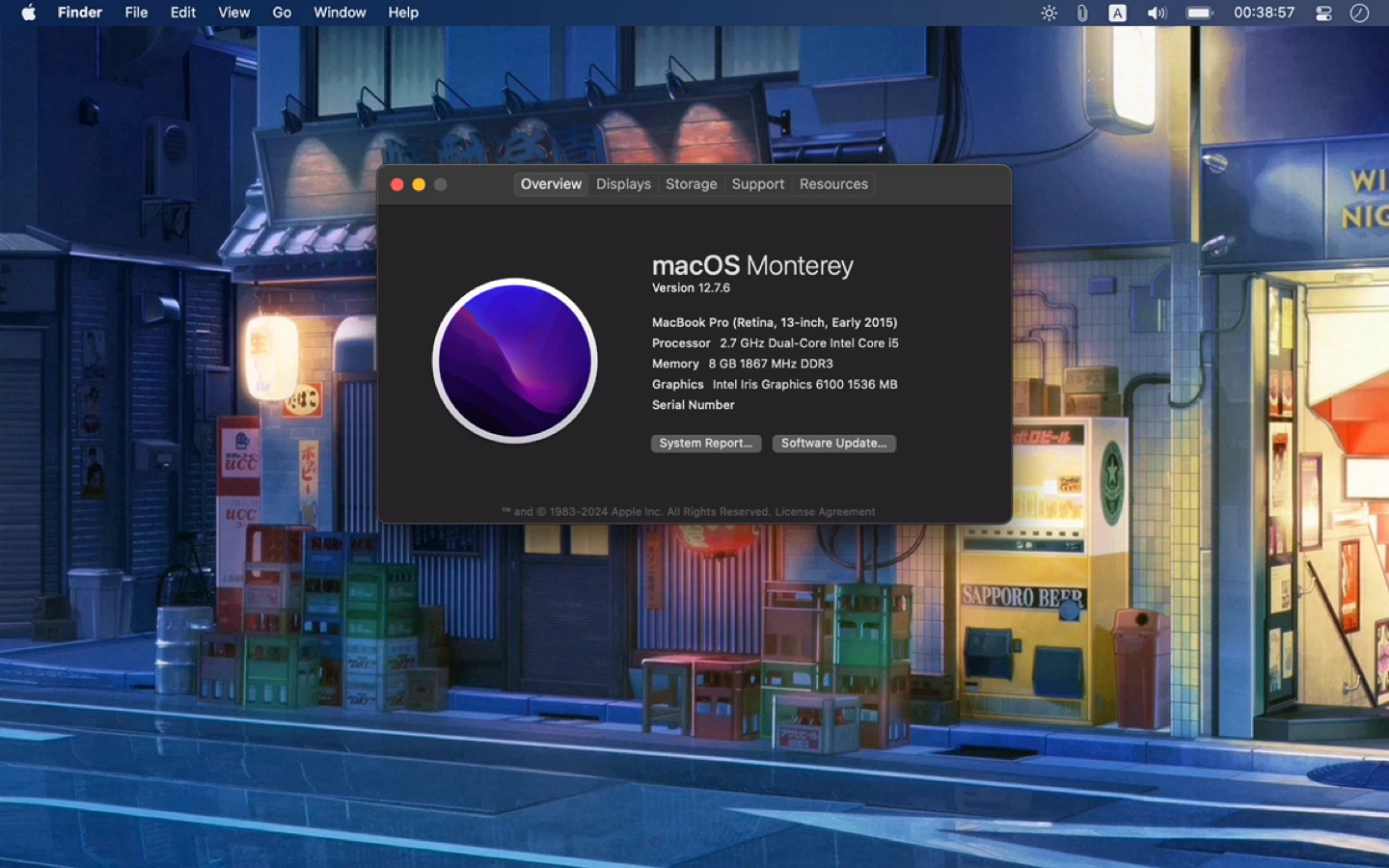
Task: Switch to the Resources tab
Action: point(833,184)
